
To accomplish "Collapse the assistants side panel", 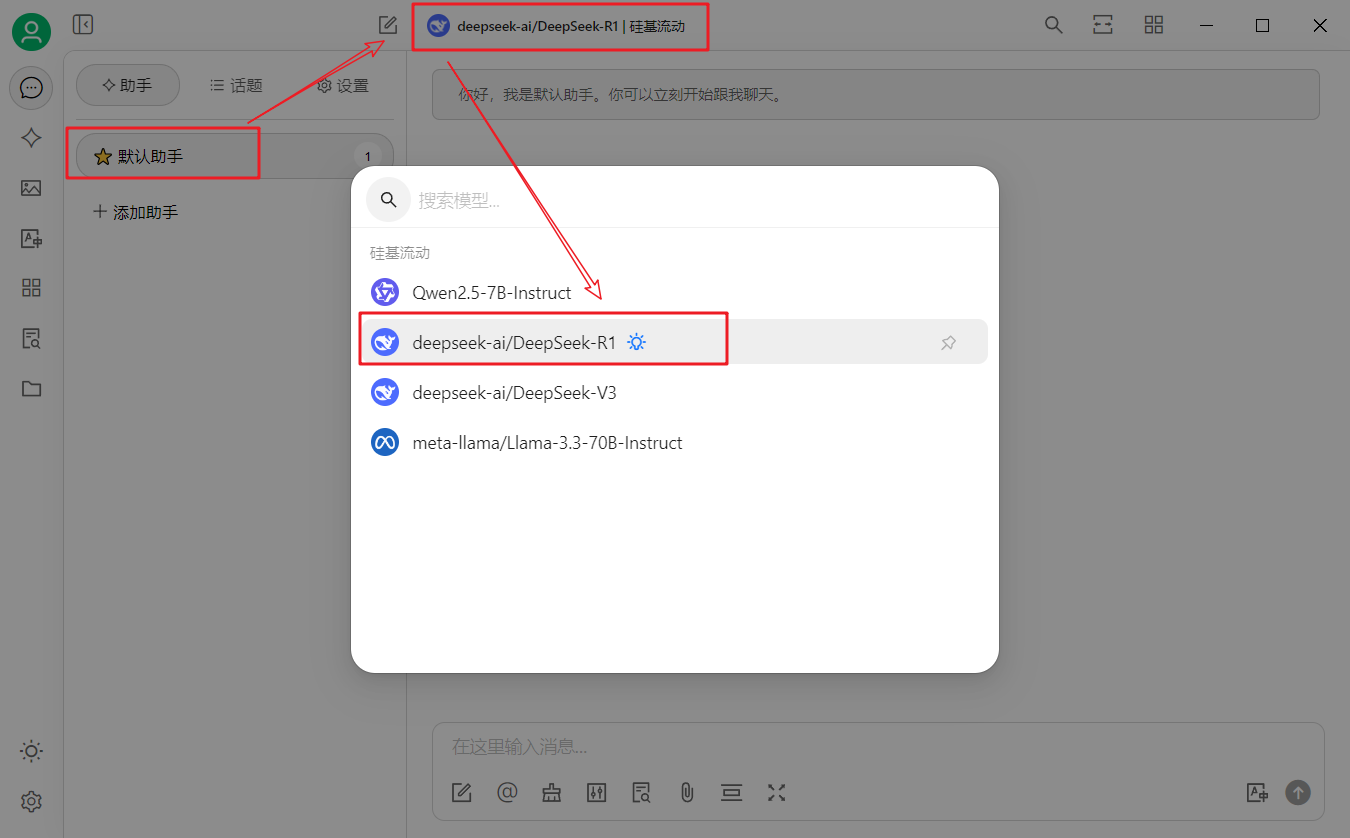I will coord(83,25).
